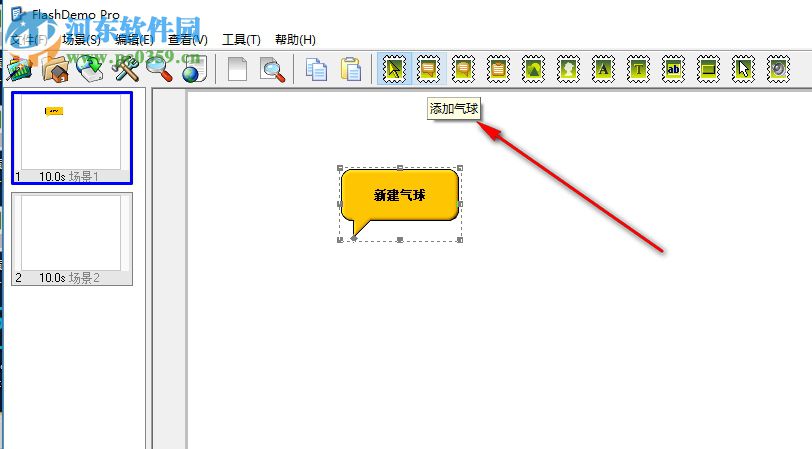Click the capture screenshot picture icon
Image resolution: width=812 pixels, height=449 pixels.
[19, 69]
